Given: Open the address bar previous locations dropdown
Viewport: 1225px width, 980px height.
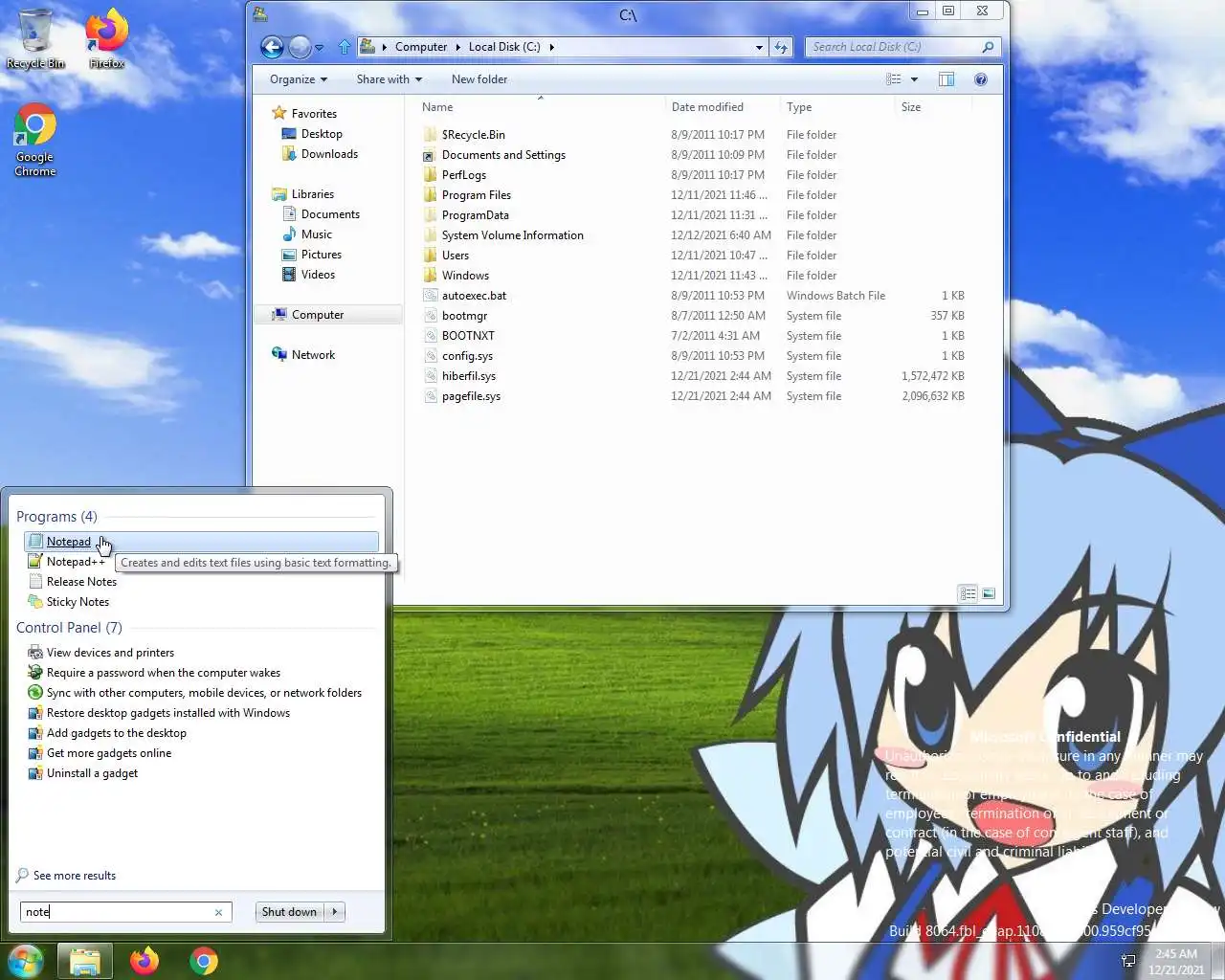Looking at the screenshot, I should point(759,47).
